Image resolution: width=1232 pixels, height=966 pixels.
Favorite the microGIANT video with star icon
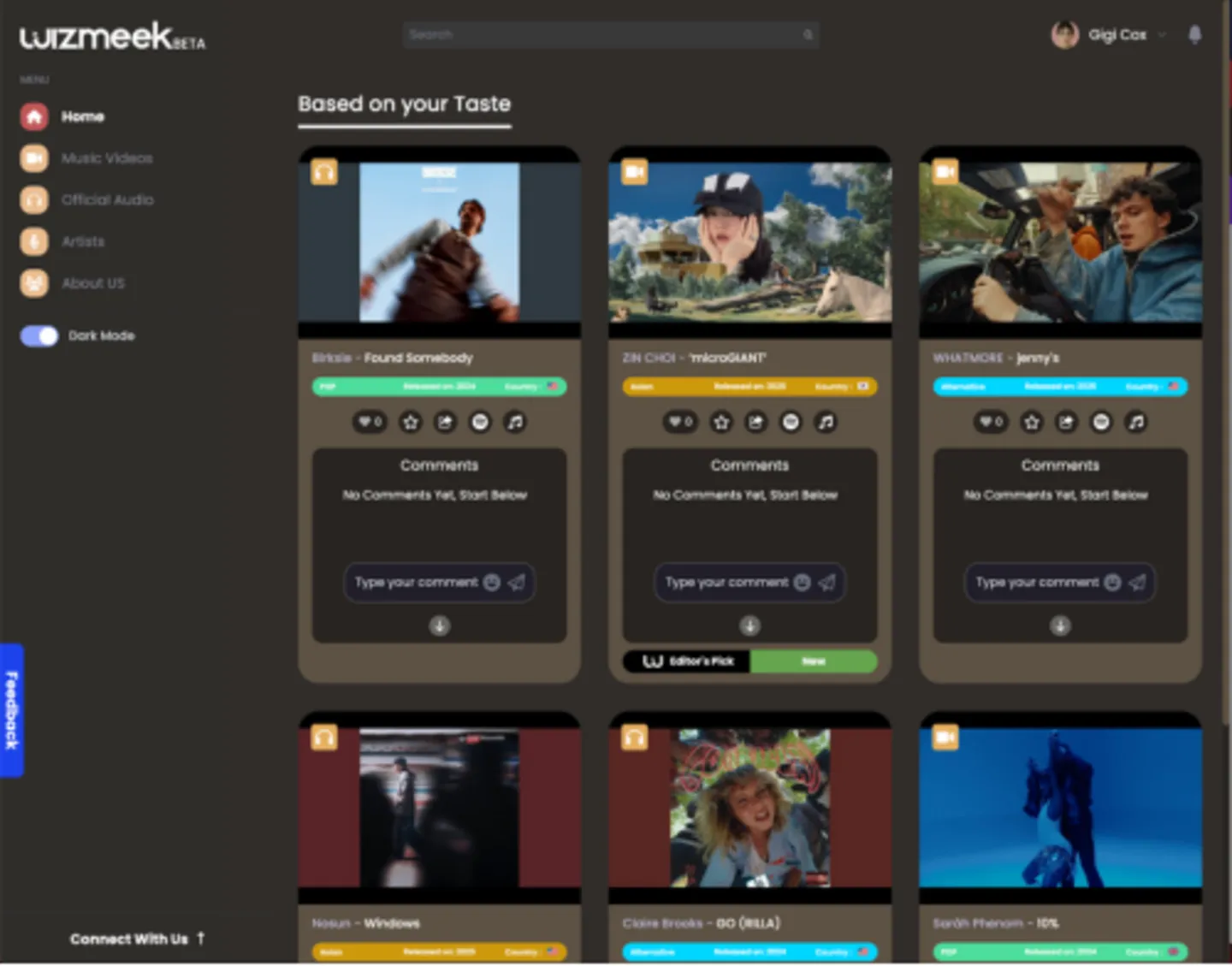point(721,422)
